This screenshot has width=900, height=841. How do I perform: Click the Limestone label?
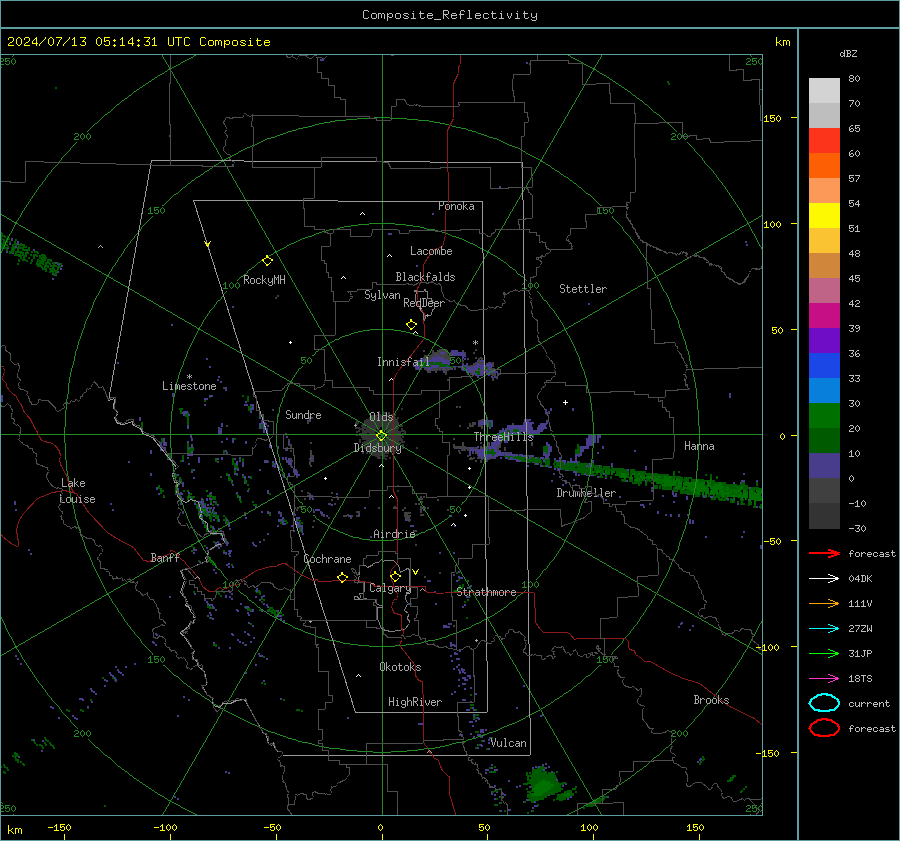click(189, 386)
